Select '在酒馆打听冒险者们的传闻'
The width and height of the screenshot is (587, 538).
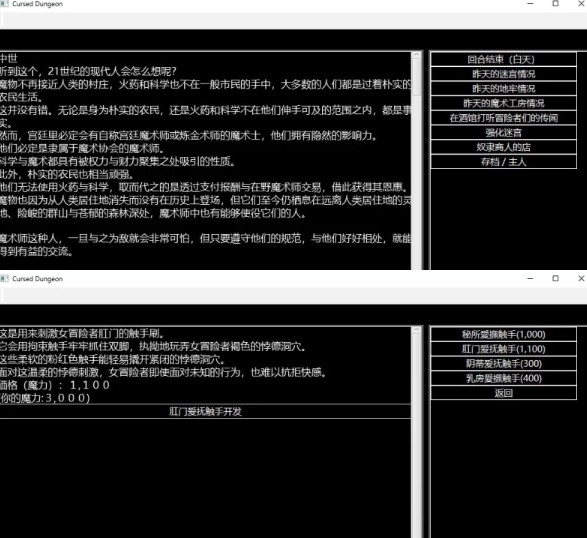(x=503, y=118)
